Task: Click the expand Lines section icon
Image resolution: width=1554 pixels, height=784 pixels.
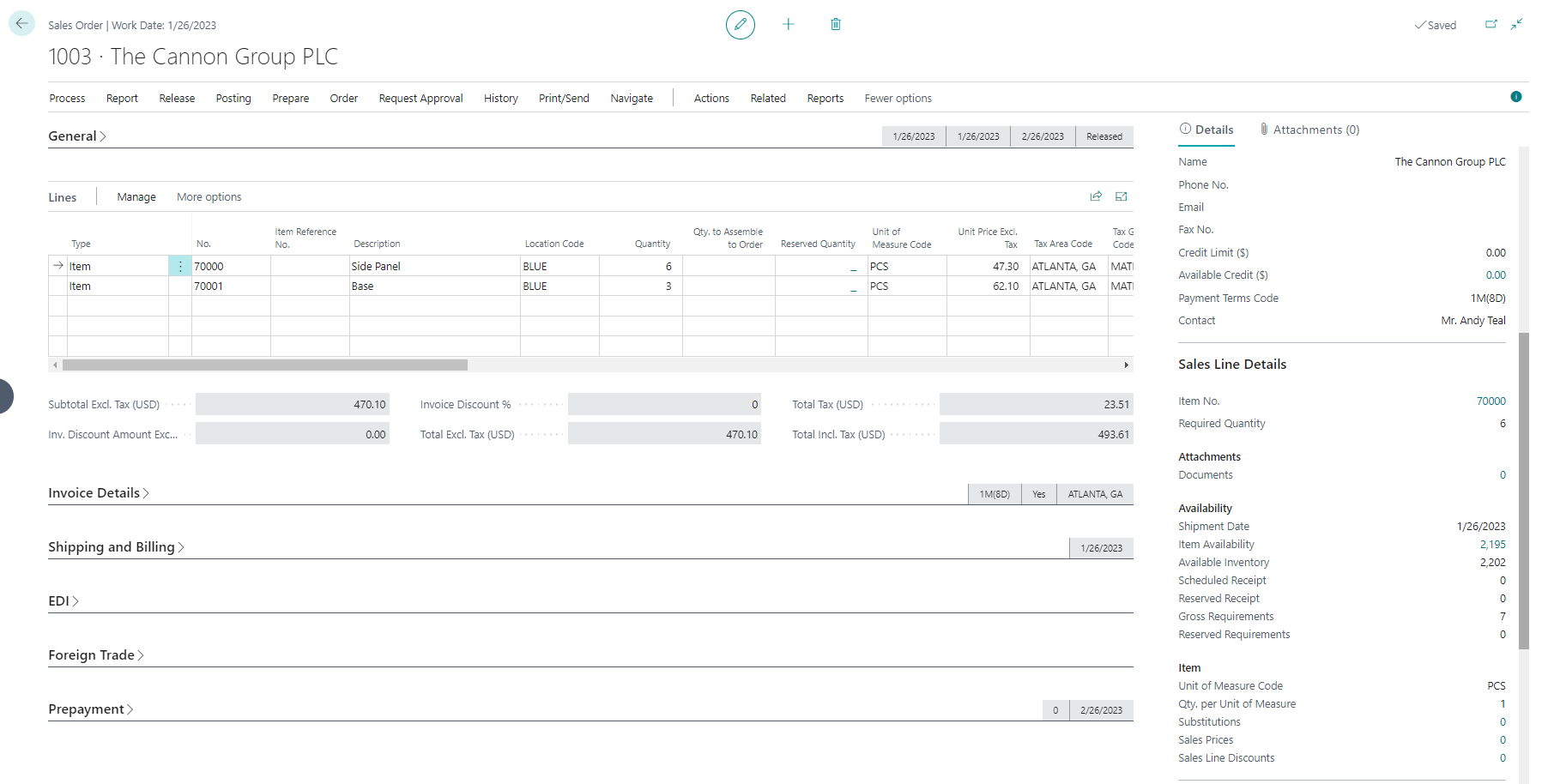Action: 1121,196
